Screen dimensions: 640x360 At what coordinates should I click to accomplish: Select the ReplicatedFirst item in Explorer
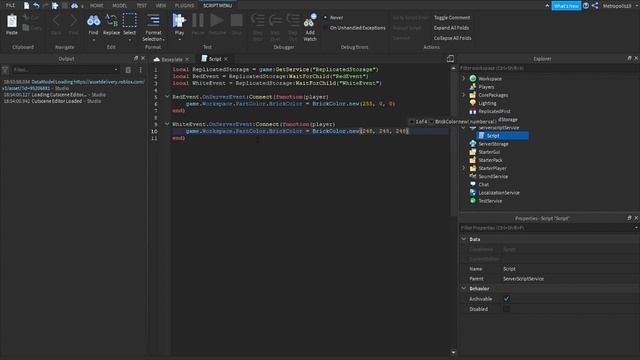tap(494, 111)
